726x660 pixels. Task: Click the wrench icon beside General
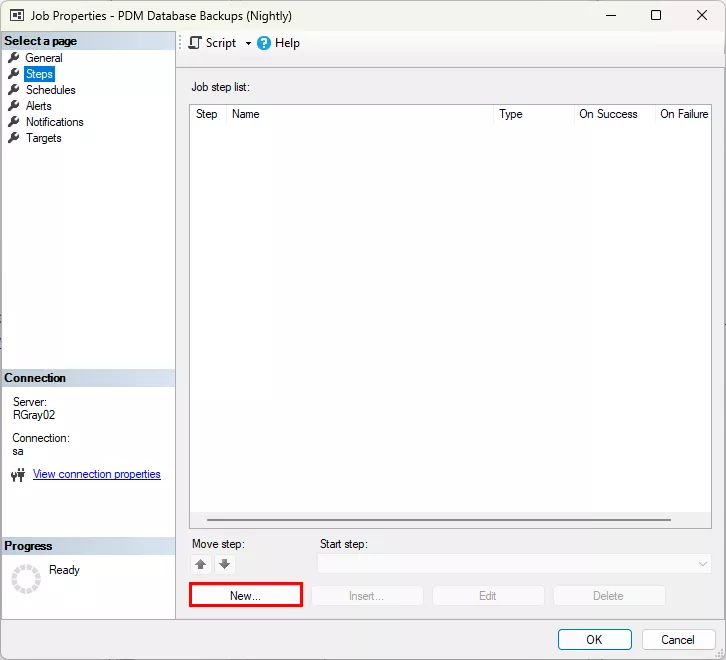(x=14, y=58)
